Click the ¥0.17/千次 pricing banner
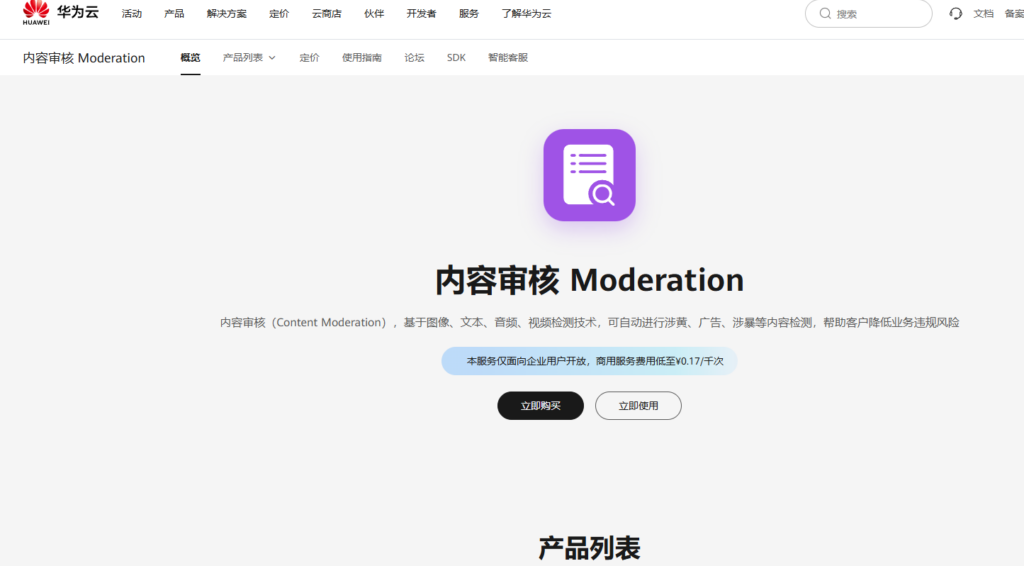This screenshot has width=1024, height=566. [589, 361]
